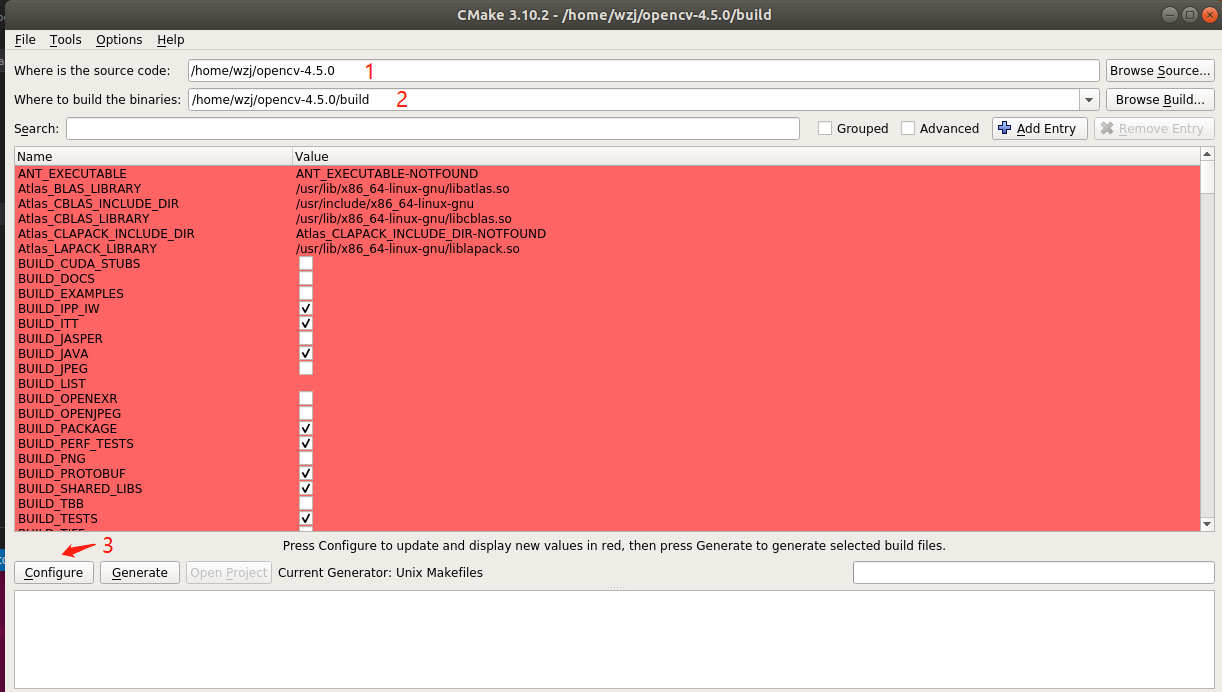Click the liblapack.so path value
The width and height of the screenshot is (1222, 692).
pyautogui.click(x=408, y=249)
